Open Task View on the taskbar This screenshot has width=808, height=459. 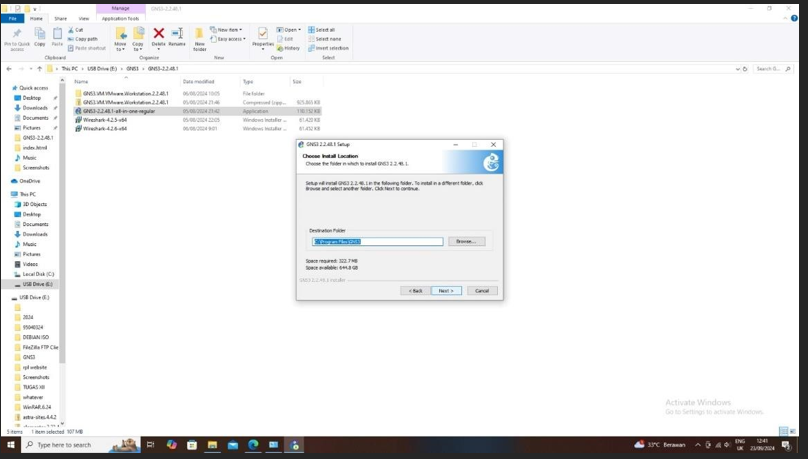tap(150, 445)
